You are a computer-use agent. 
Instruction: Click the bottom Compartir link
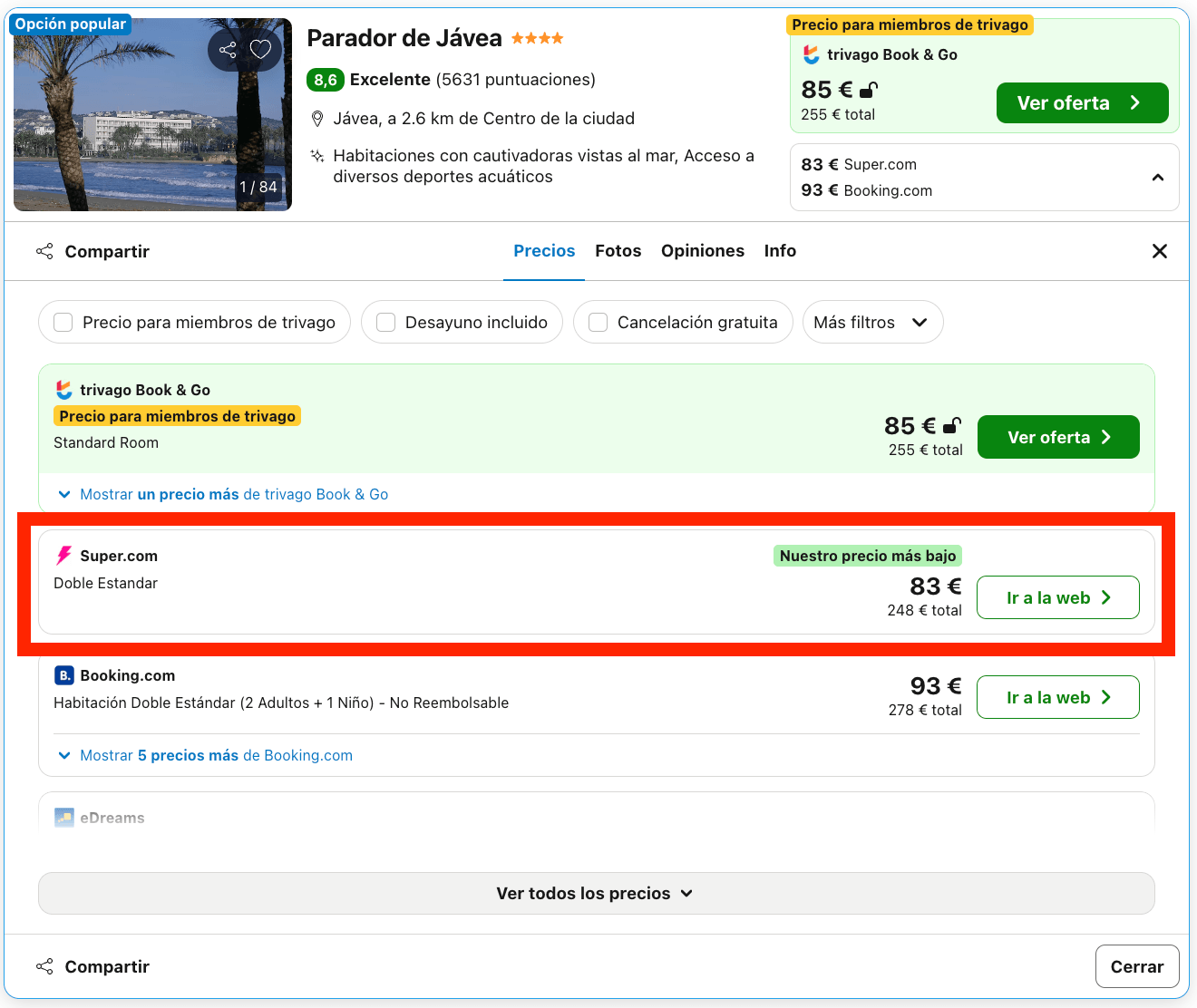(x=107, y=966)
